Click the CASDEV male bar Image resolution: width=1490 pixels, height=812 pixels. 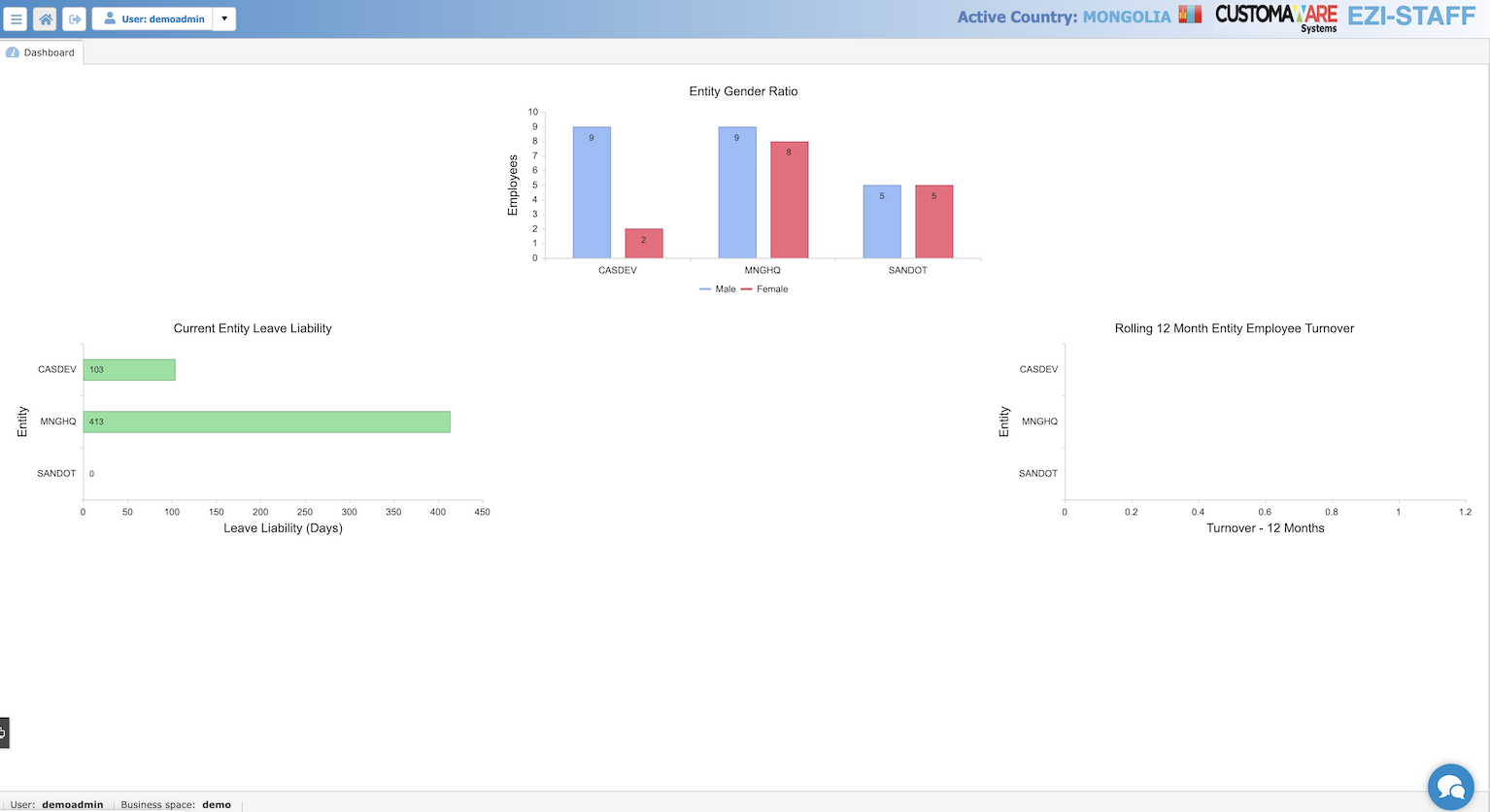click(x=592, y=192)
